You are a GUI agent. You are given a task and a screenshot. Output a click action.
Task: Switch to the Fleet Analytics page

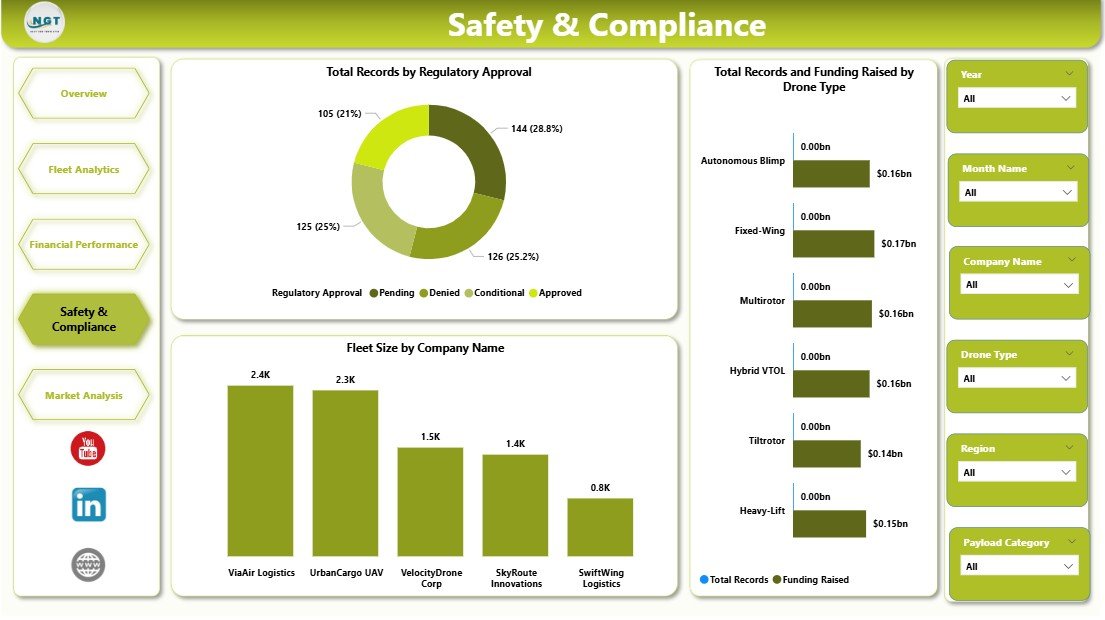(x=84, y=168)
